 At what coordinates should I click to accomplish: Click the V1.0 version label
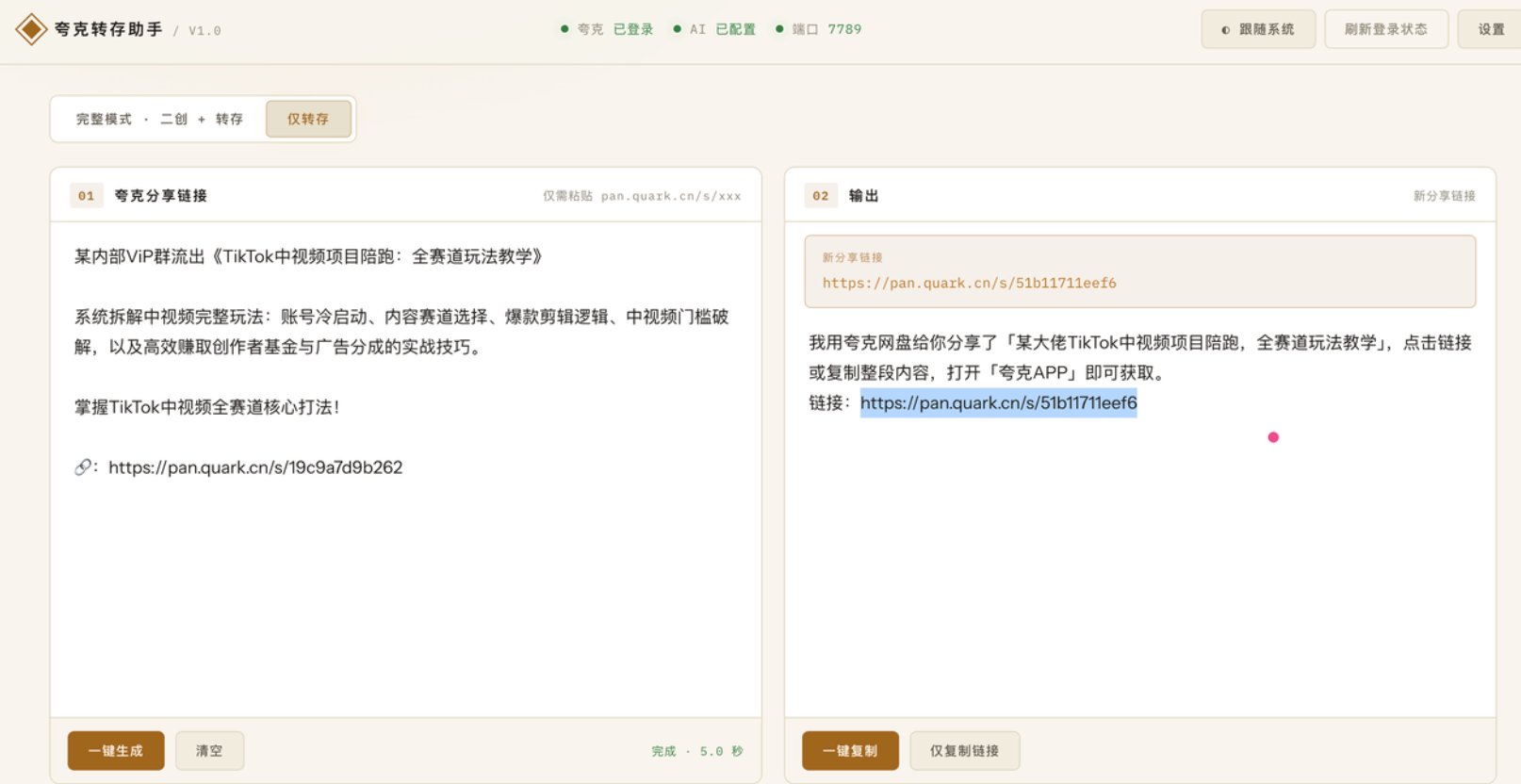point(204,30)
